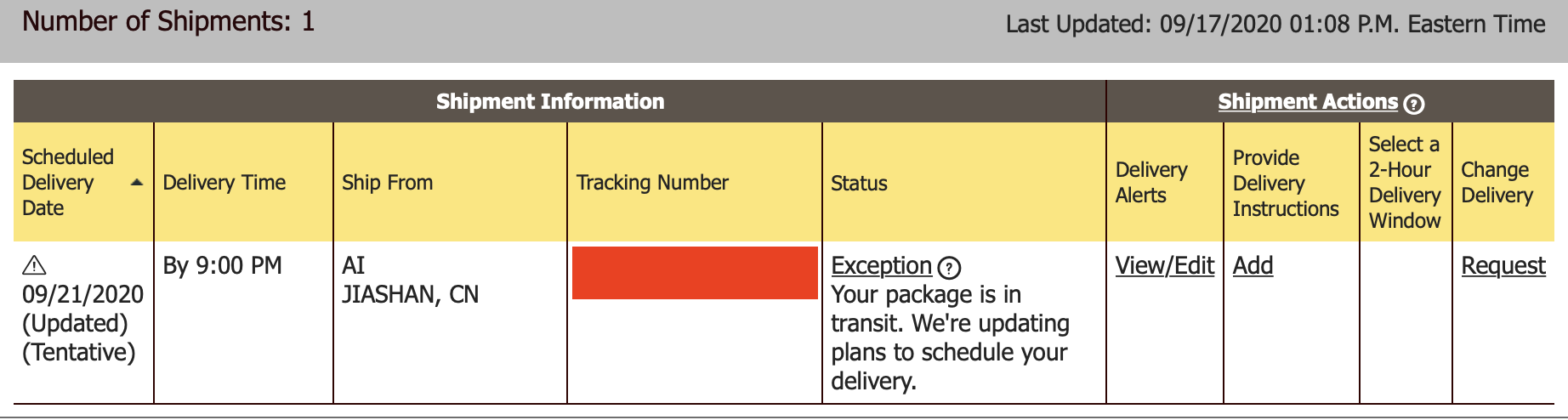Click the sort arrow on Scheduled Delivery Date

tap(136, 182)
